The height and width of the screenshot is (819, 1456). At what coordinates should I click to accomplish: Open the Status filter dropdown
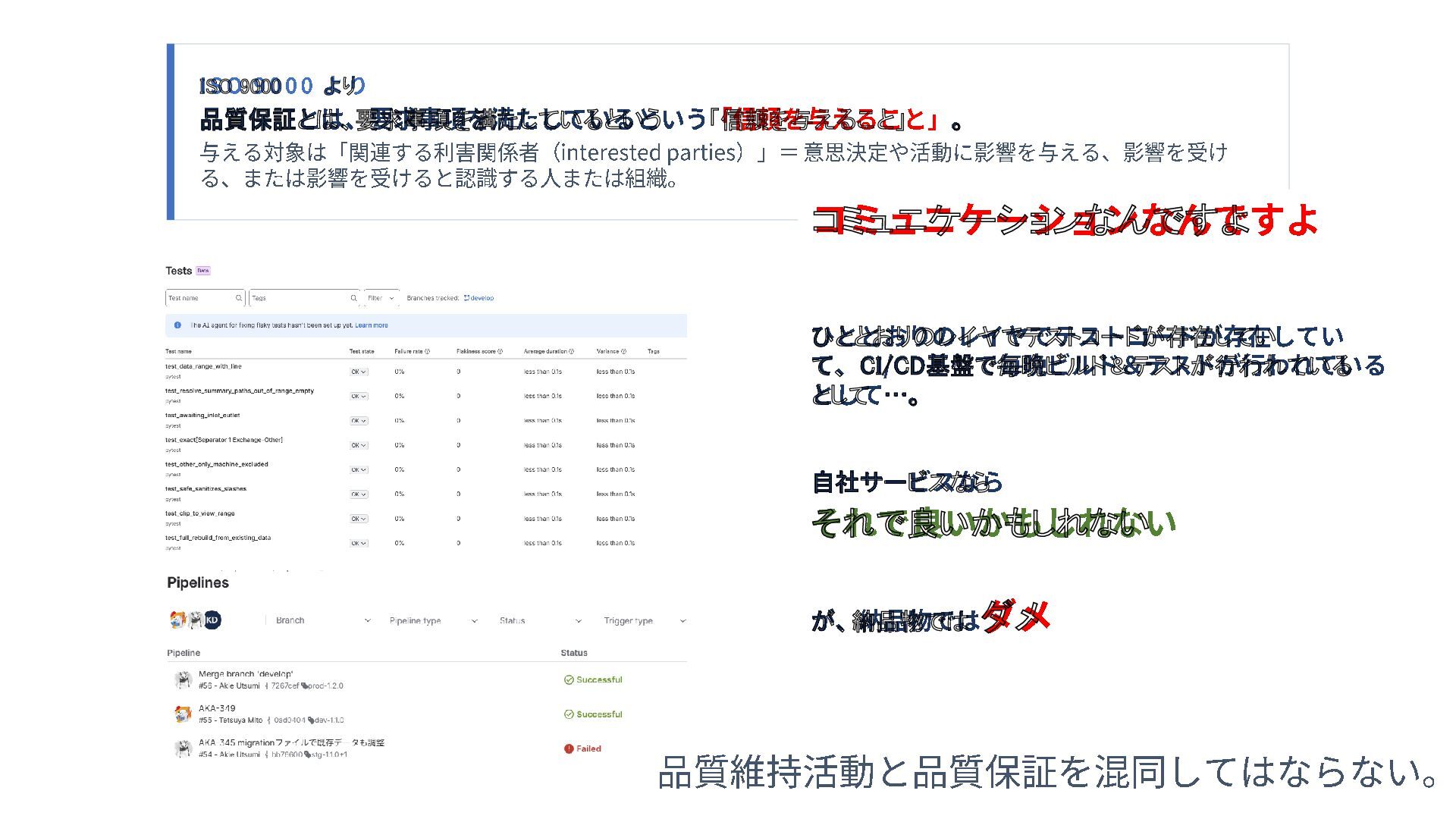click(x=540, y=620)
